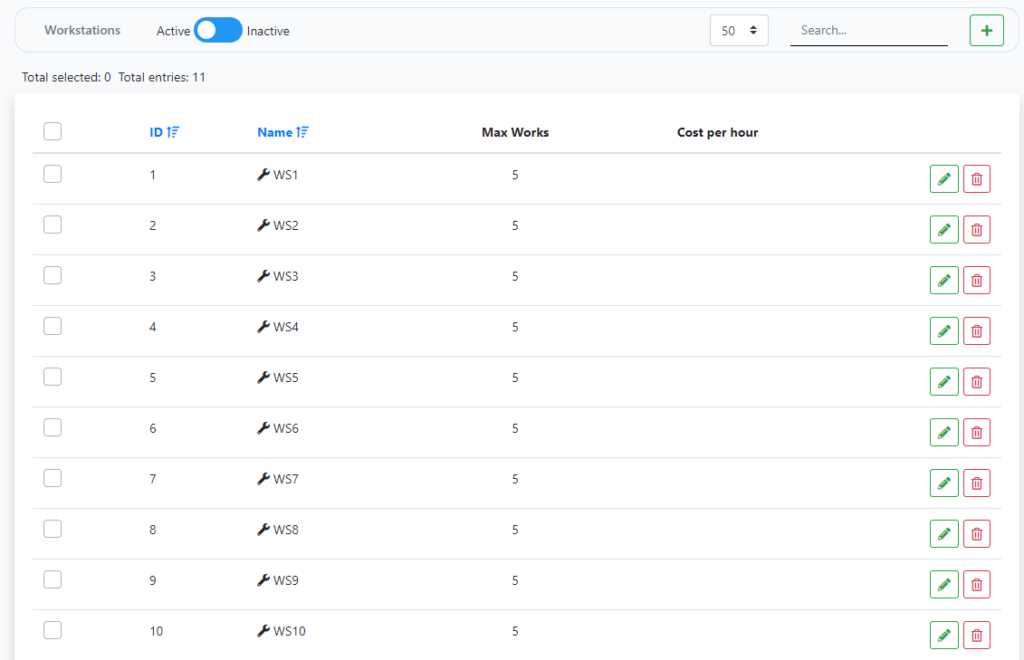
Task: Click the Cost per hour column header
Action: coord(717,132)
